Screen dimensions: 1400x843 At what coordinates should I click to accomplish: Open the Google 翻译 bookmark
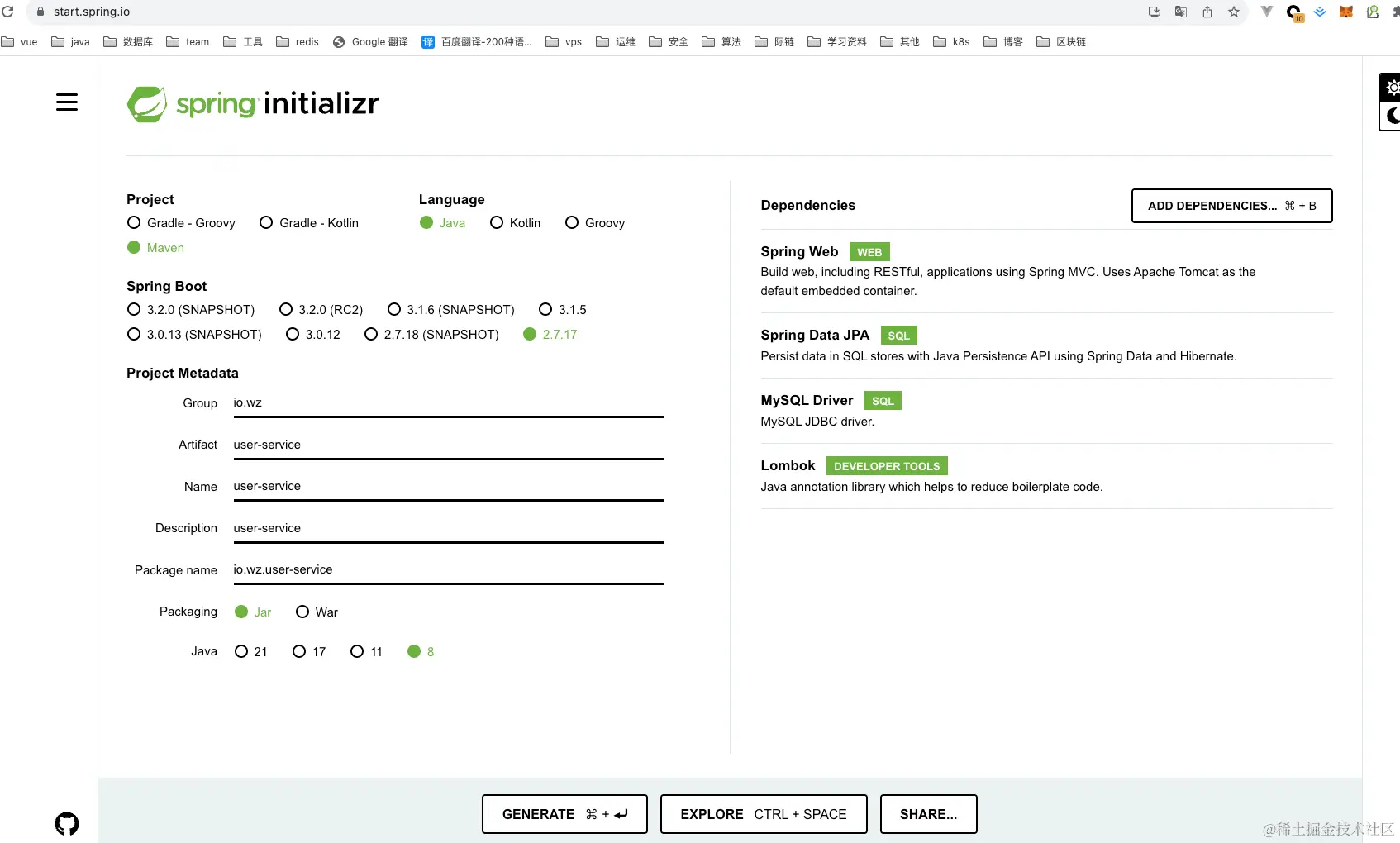pos(370,41)
